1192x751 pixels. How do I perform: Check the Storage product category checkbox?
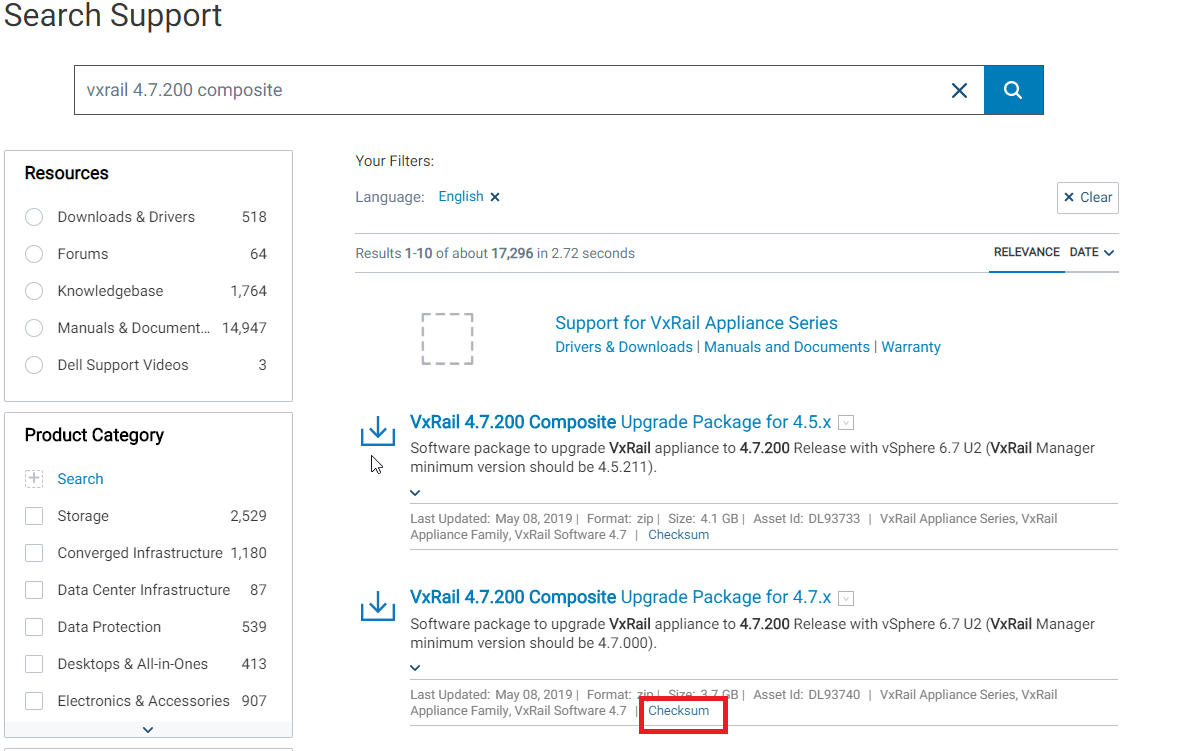[33, 515]
